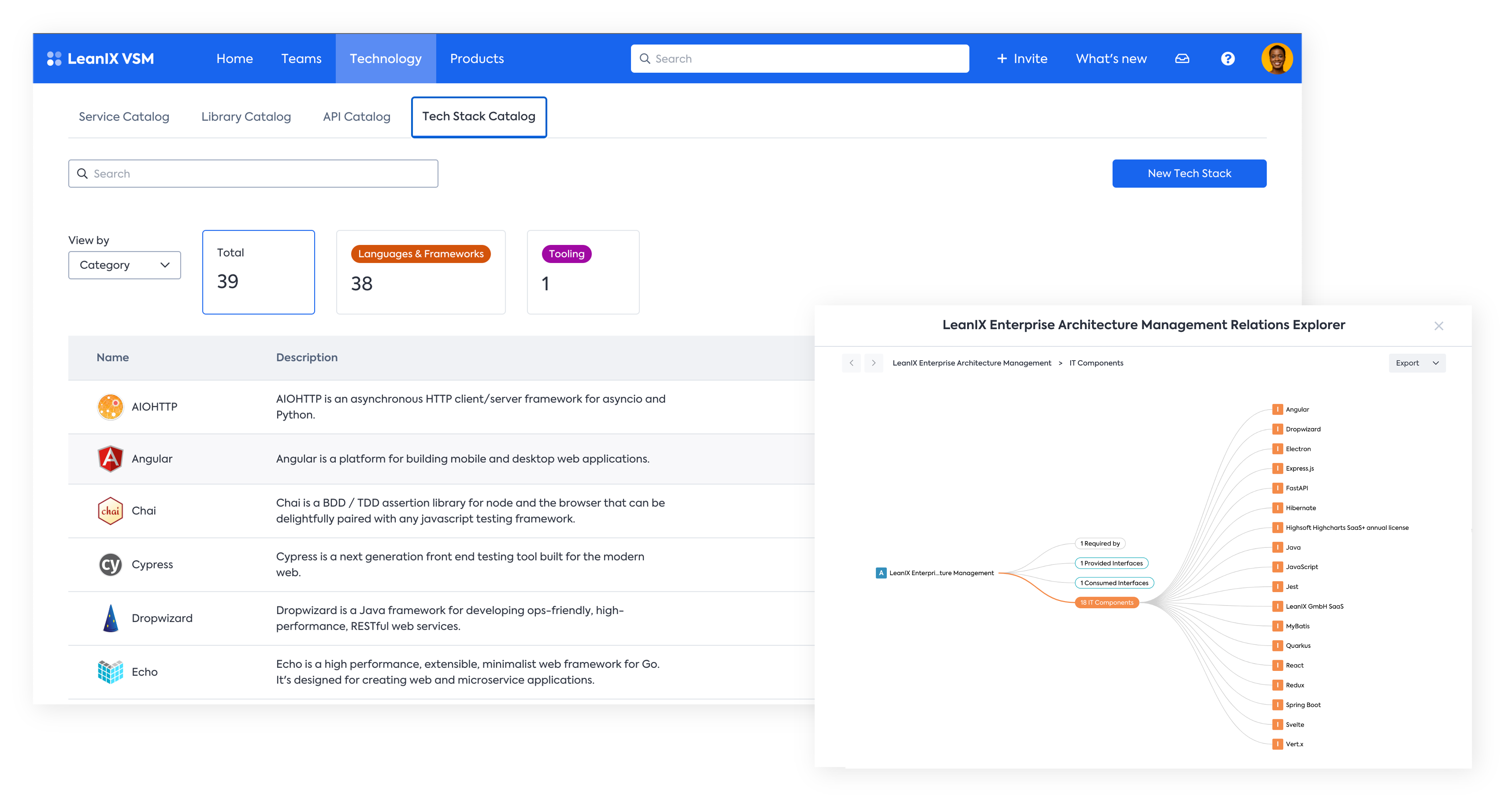The width and height of the screenshot is (1512, 807).
Task: Select the FastAPI IT component node
Action: click(1291, 488)
